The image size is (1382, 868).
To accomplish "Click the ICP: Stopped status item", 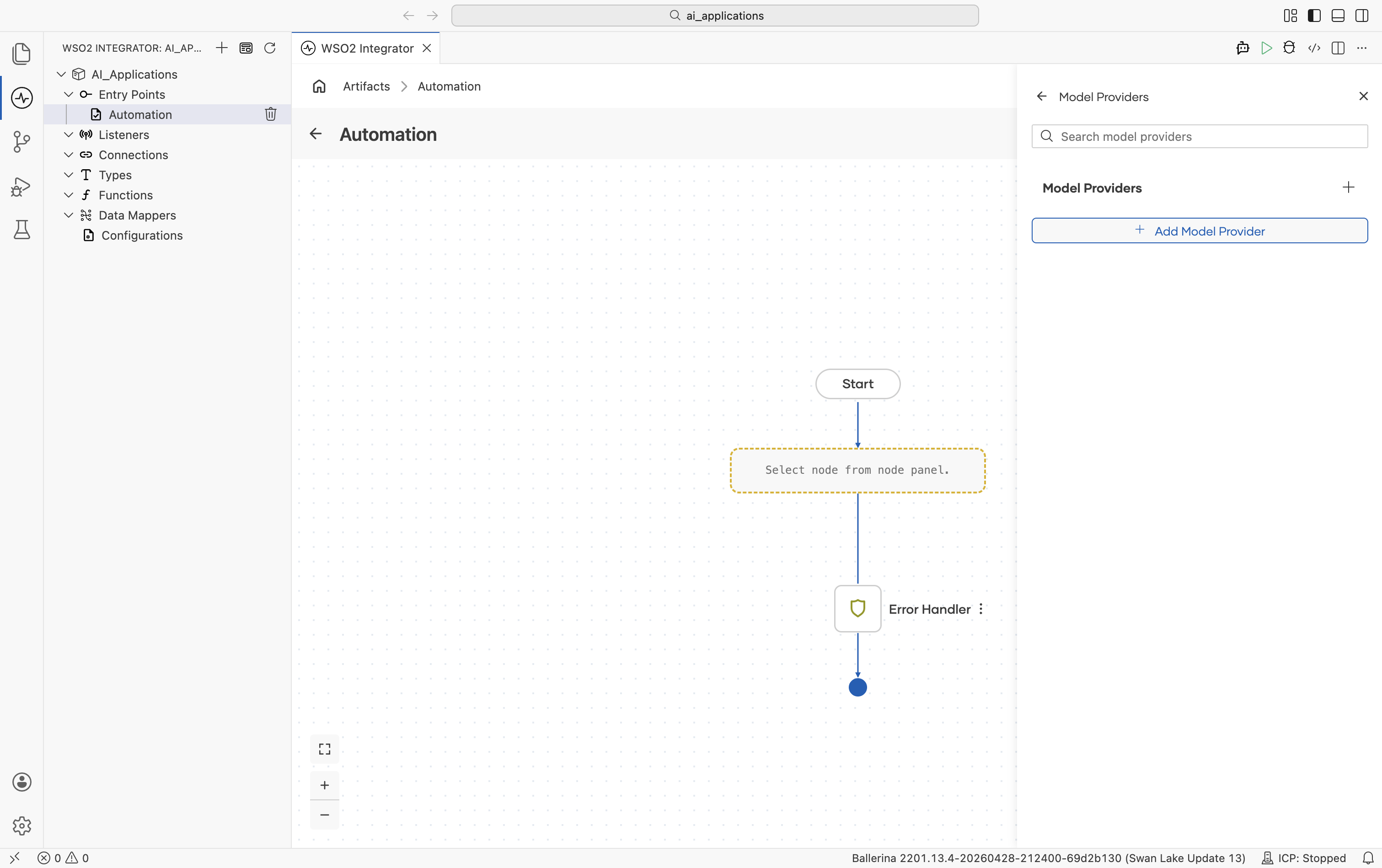I will 1304,857.
